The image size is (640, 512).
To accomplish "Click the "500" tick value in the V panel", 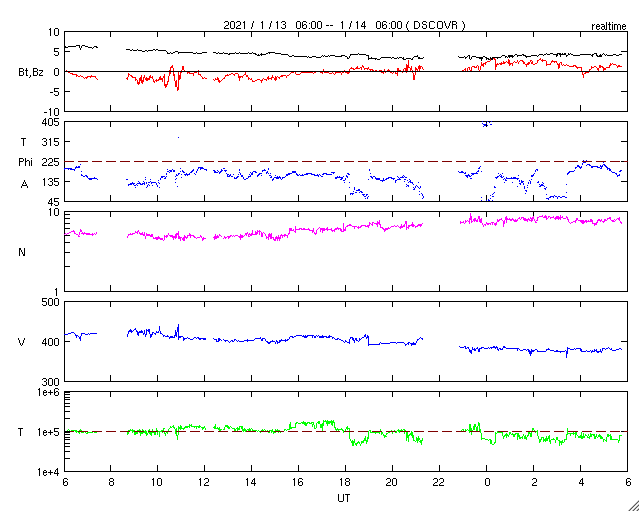I will click(x=52, y=302).
